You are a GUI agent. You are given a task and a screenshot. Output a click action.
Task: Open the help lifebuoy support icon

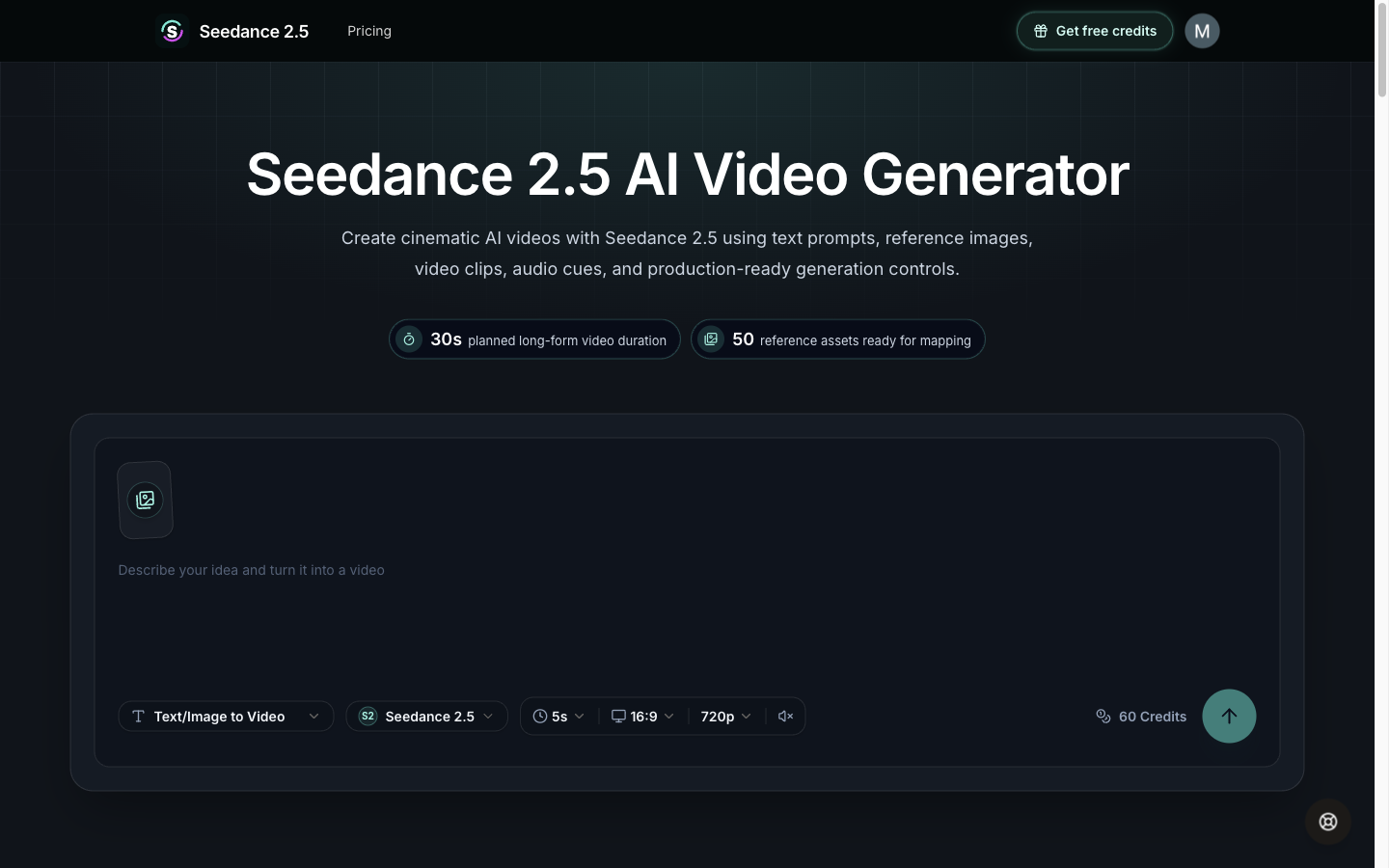click(1328, 822)
